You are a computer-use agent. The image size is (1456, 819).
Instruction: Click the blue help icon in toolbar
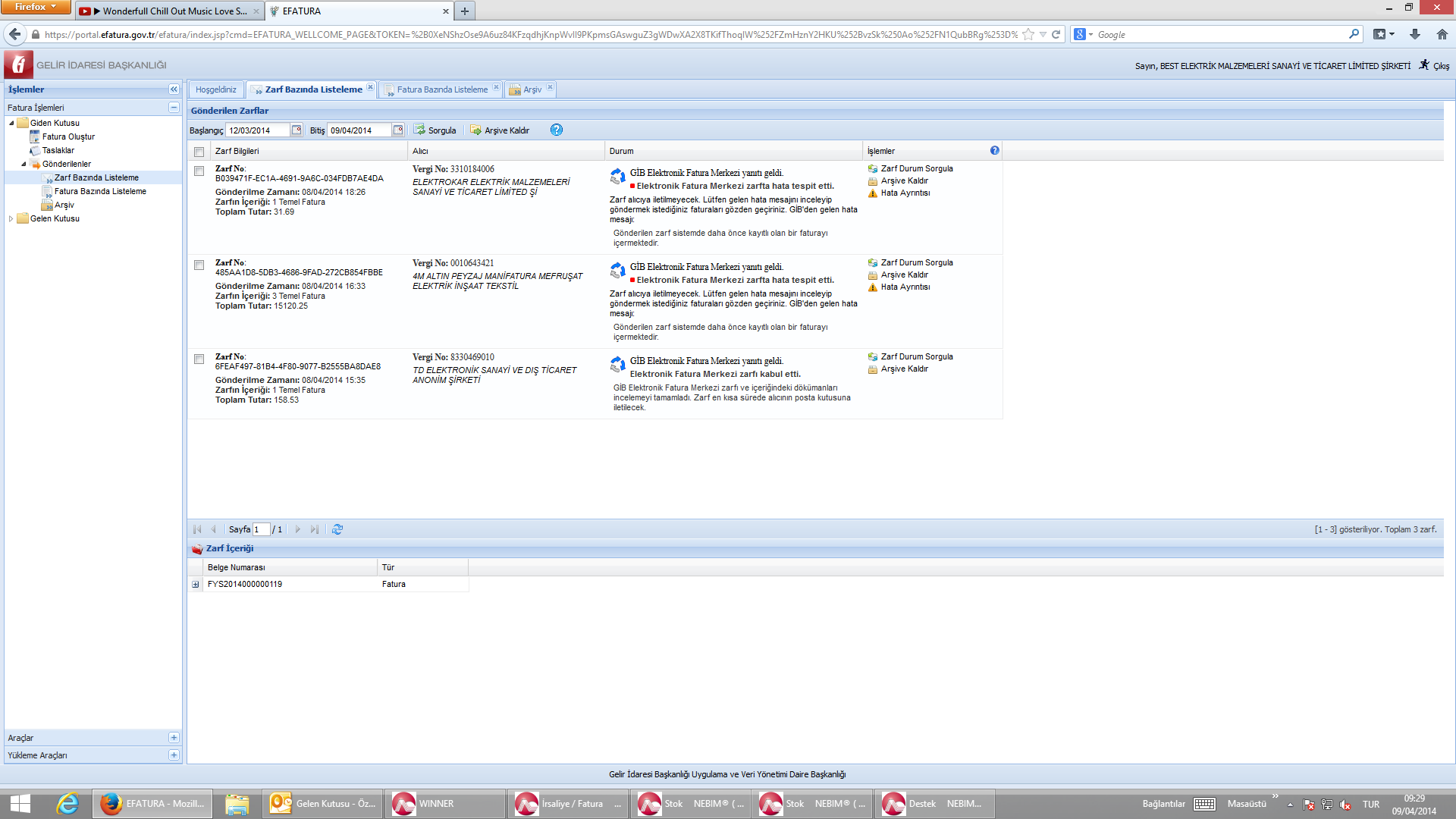[556, 130]
